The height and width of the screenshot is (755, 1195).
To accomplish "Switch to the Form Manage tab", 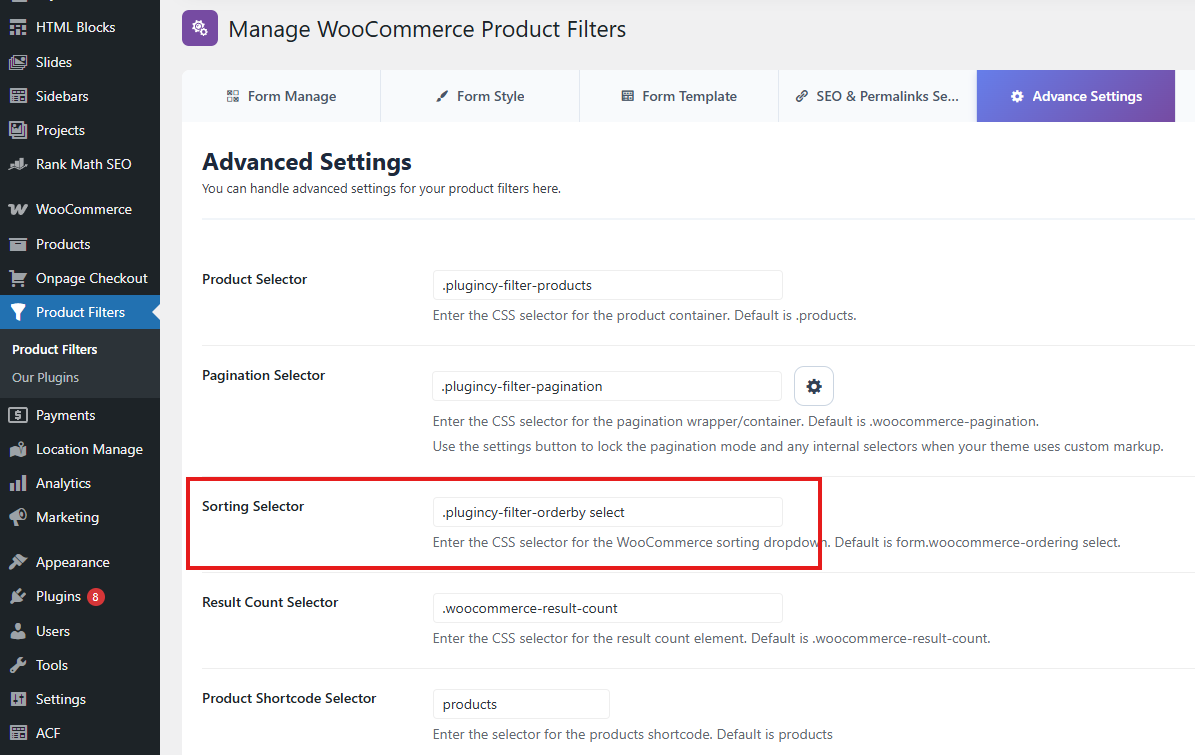I will pos(281,96).
